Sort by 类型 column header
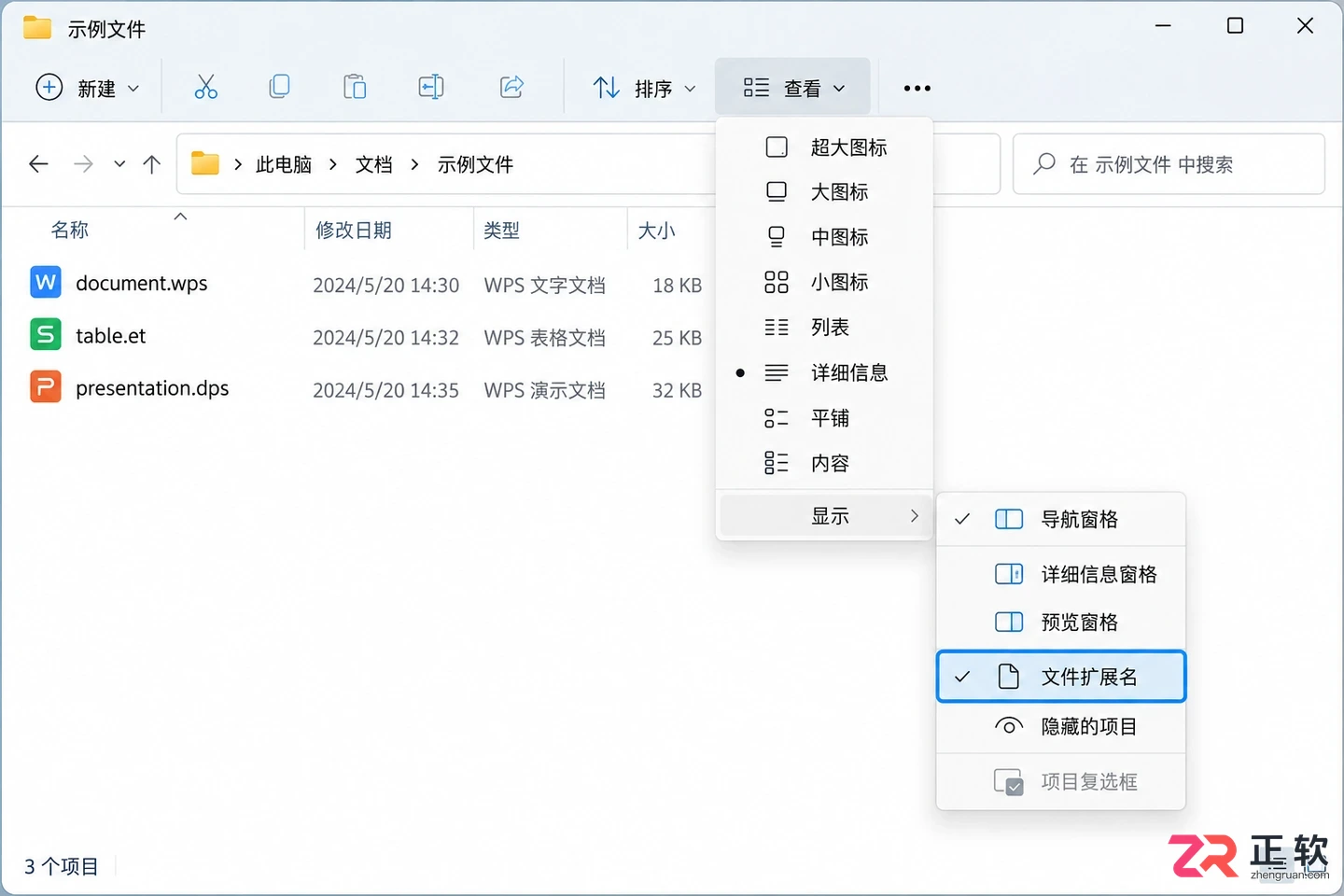The image size is (1344, 896). (x=501, y=230)
